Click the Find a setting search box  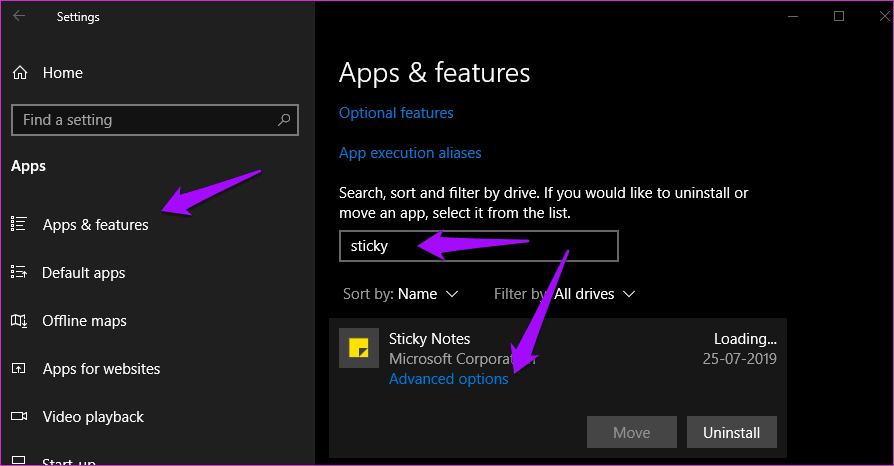(x=155, y=120)
